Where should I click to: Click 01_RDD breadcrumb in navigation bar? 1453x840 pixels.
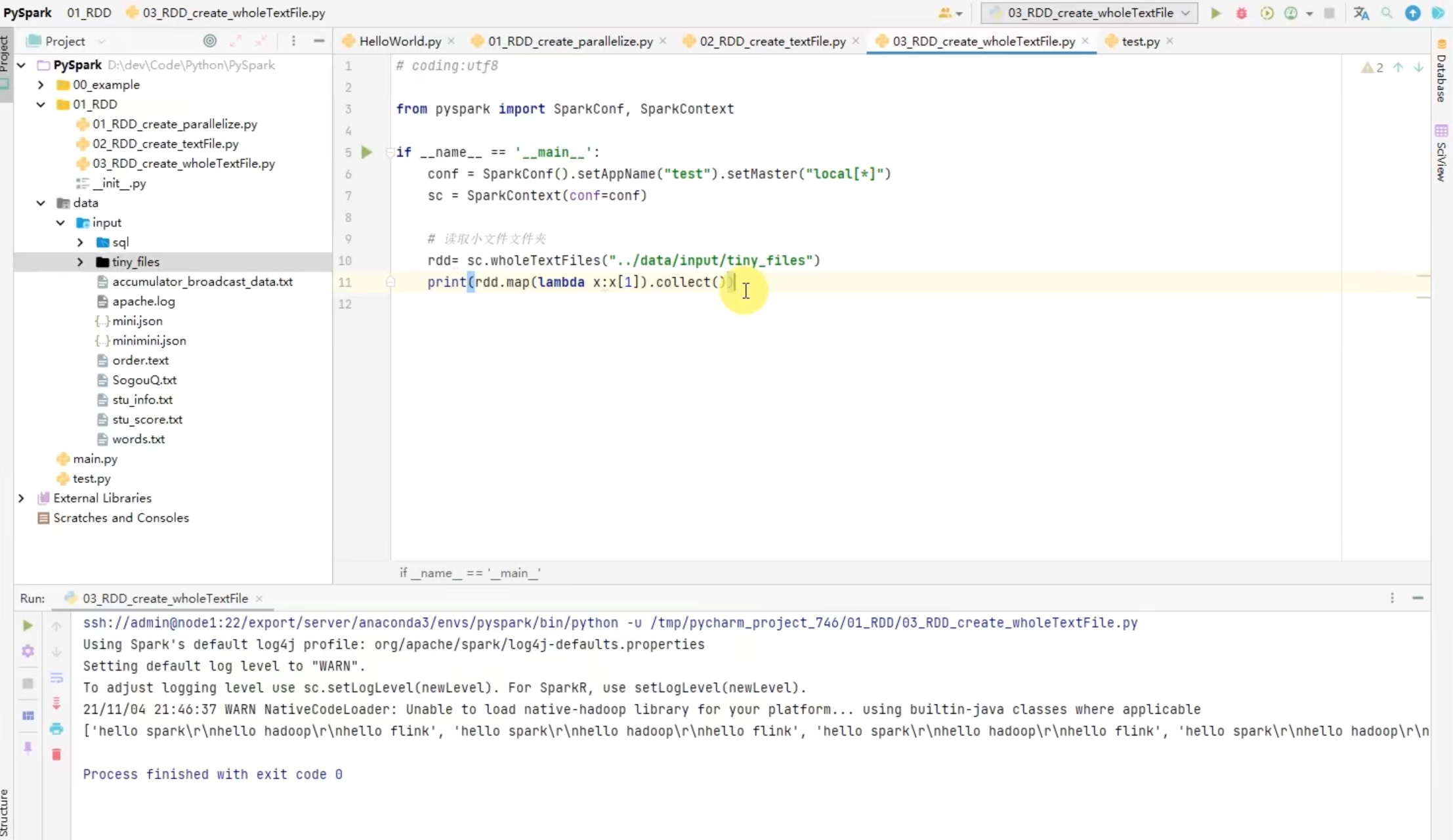tap(89, 13)
